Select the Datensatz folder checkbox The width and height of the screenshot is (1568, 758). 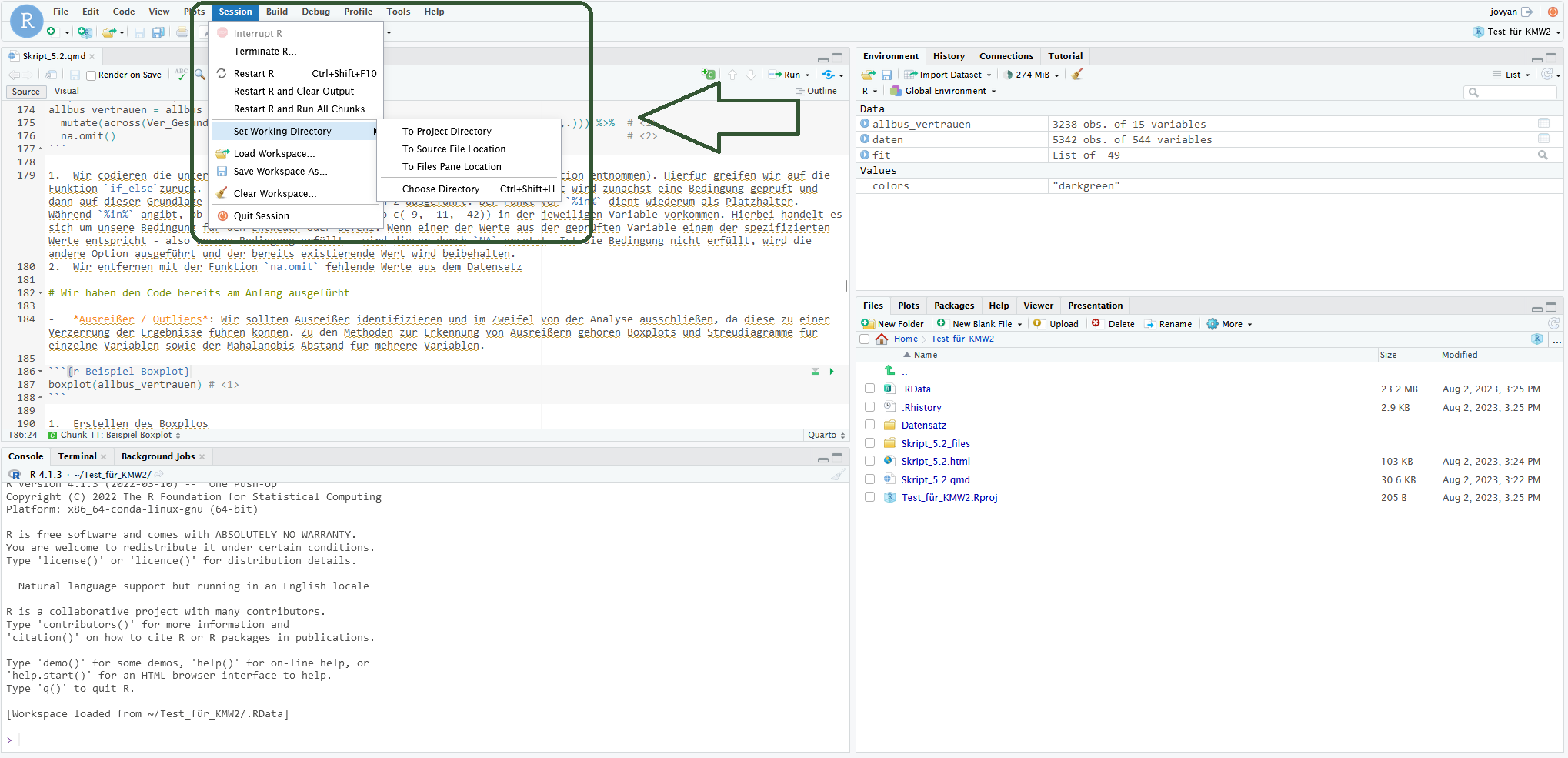click(869, 425)
